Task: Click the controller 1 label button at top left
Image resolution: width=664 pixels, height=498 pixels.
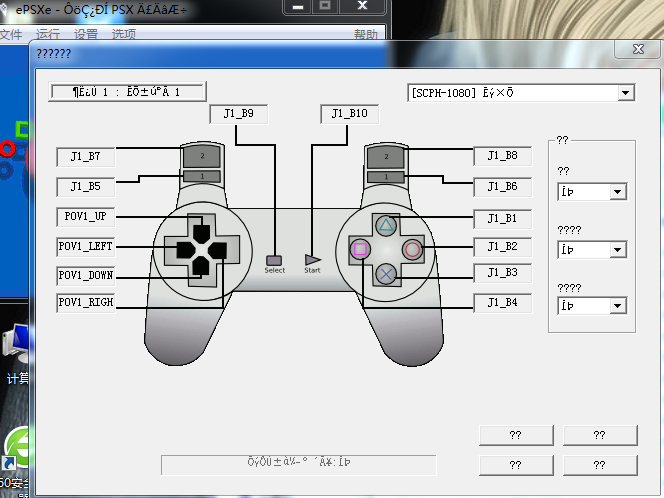Action: [127, 92]
